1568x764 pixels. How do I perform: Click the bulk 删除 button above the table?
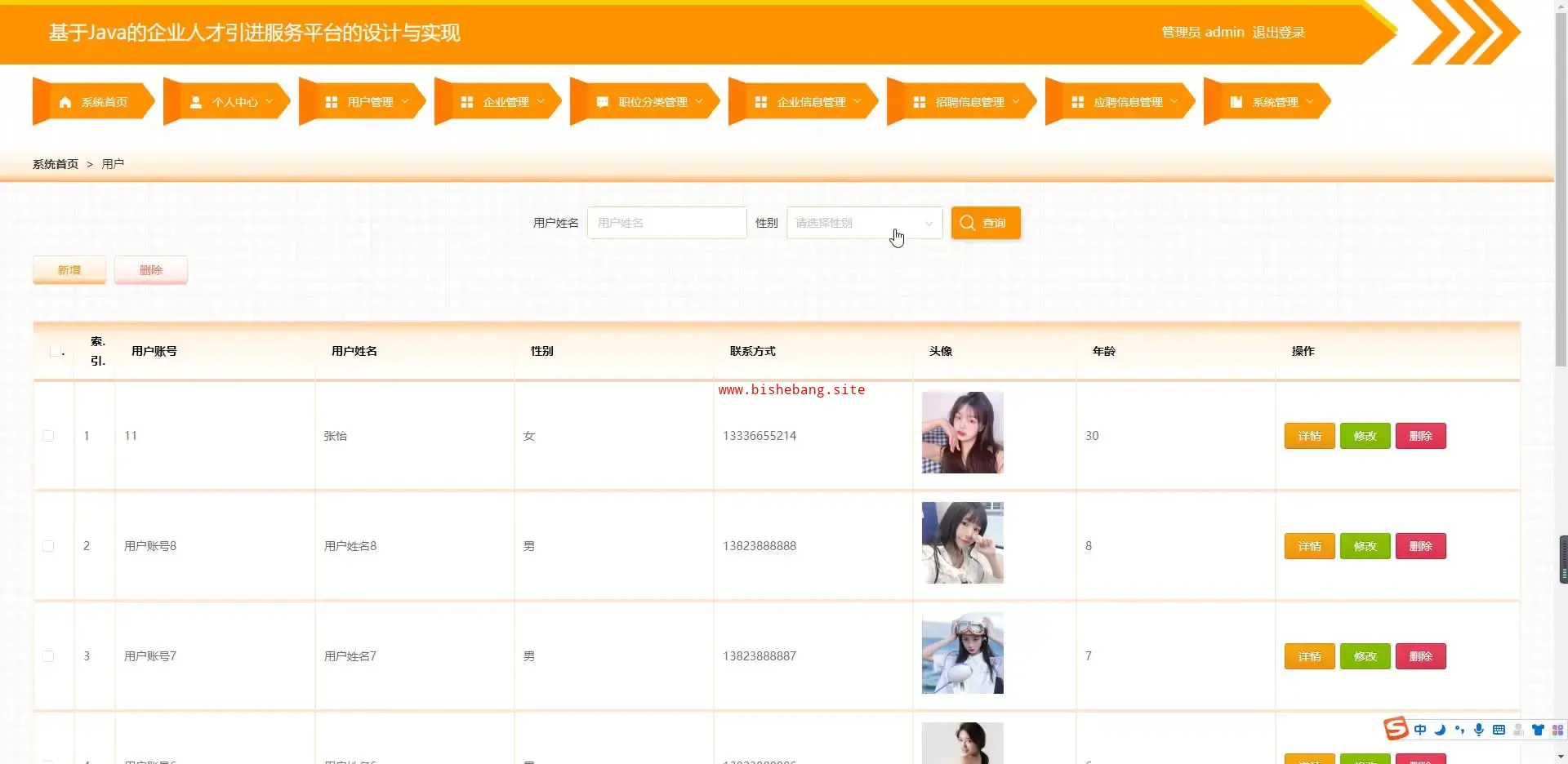click(x=151, y=269)
